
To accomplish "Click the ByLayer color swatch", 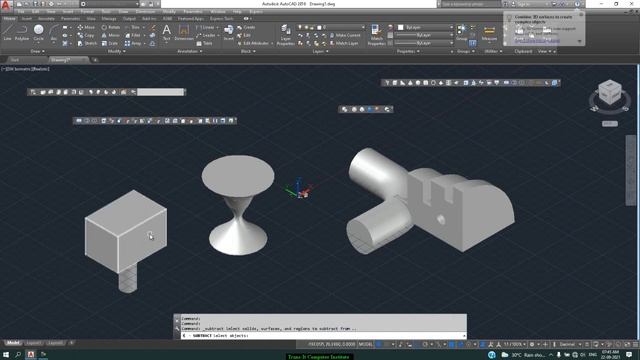I will pyautogui.click(x=400, y=27).
